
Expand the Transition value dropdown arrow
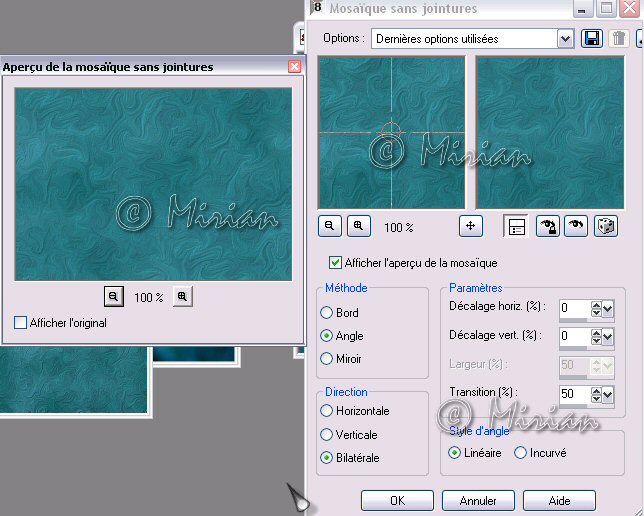pyautogui.click(x=608, y=394)
